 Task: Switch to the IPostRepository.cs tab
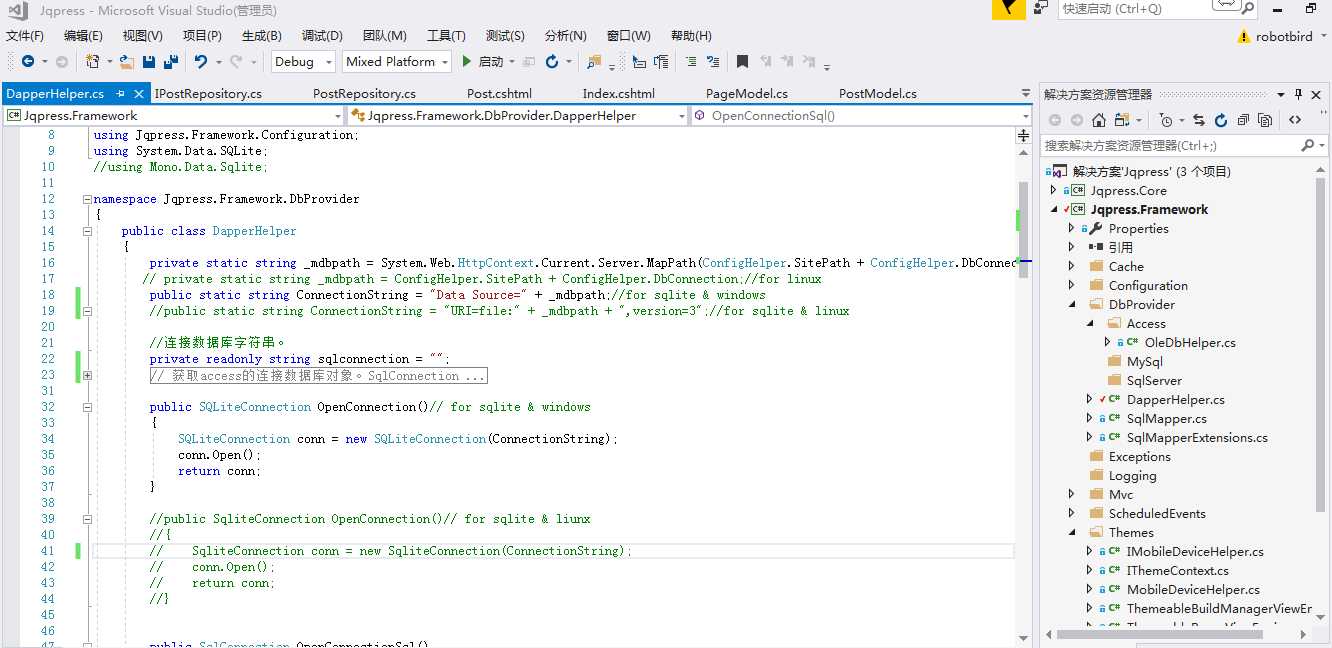(208, 93)
